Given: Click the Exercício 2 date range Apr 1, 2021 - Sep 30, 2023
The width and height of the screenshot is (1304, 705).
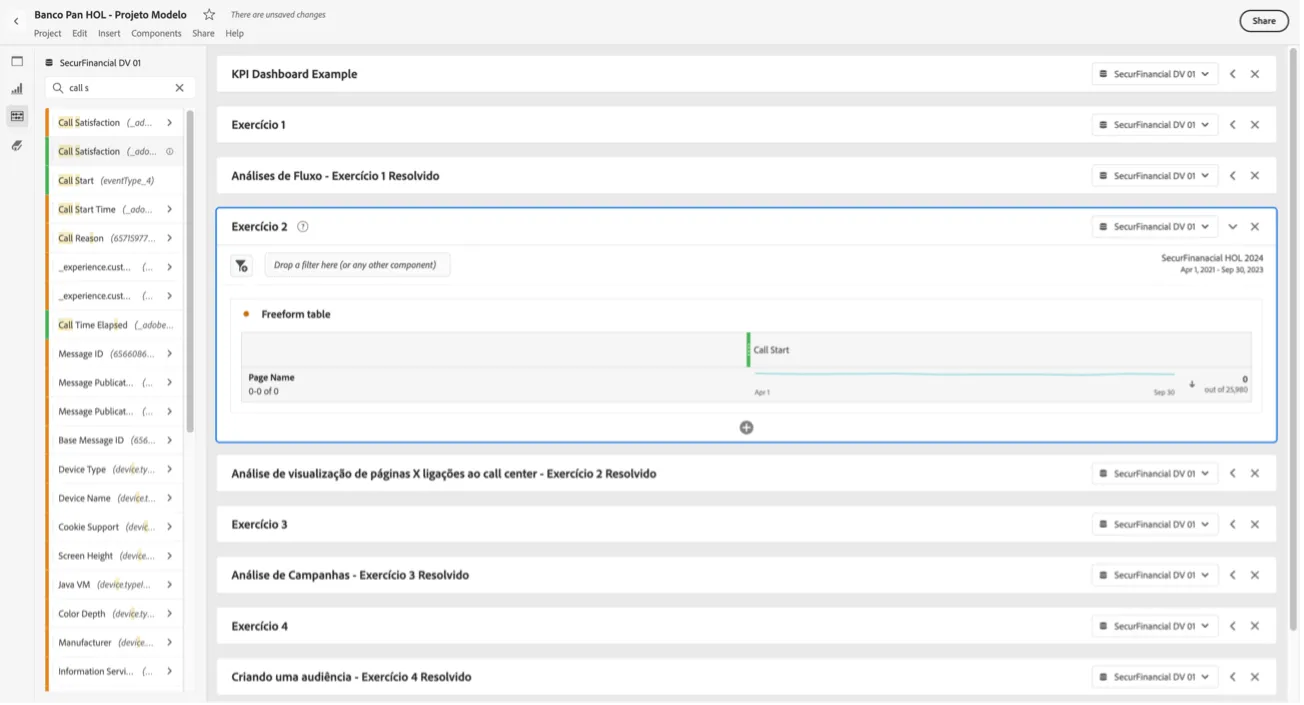Looking at the screenshot, I should [1221, 270].
